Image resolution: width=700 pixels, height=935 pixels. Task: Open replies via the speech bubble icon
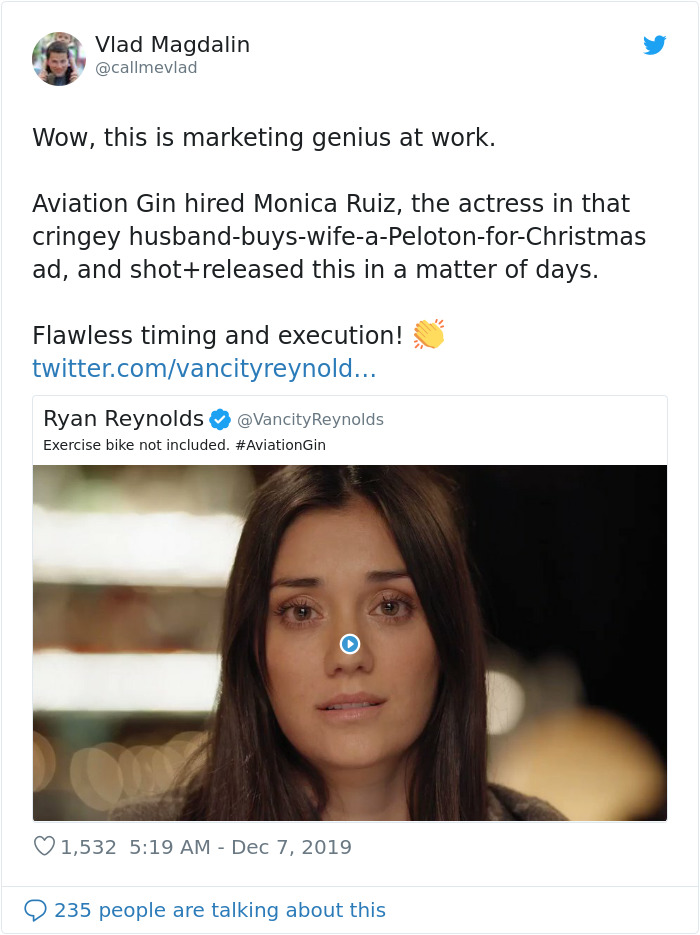pos(39,910)
